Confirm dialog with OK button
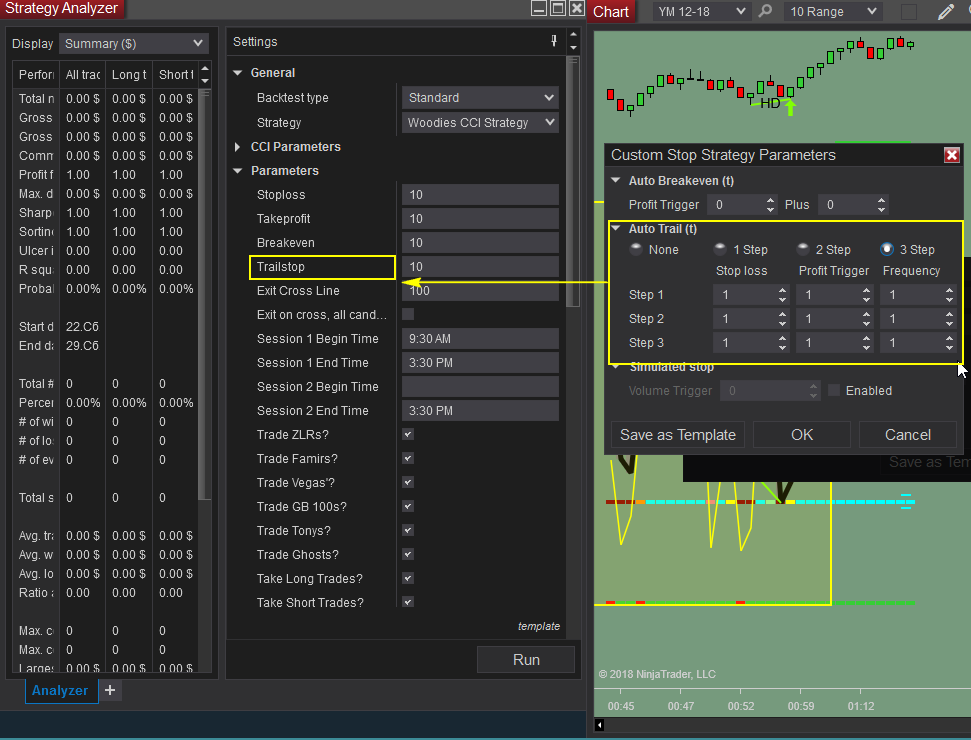This screenshot has width=971, height=740. coord(802,435)
